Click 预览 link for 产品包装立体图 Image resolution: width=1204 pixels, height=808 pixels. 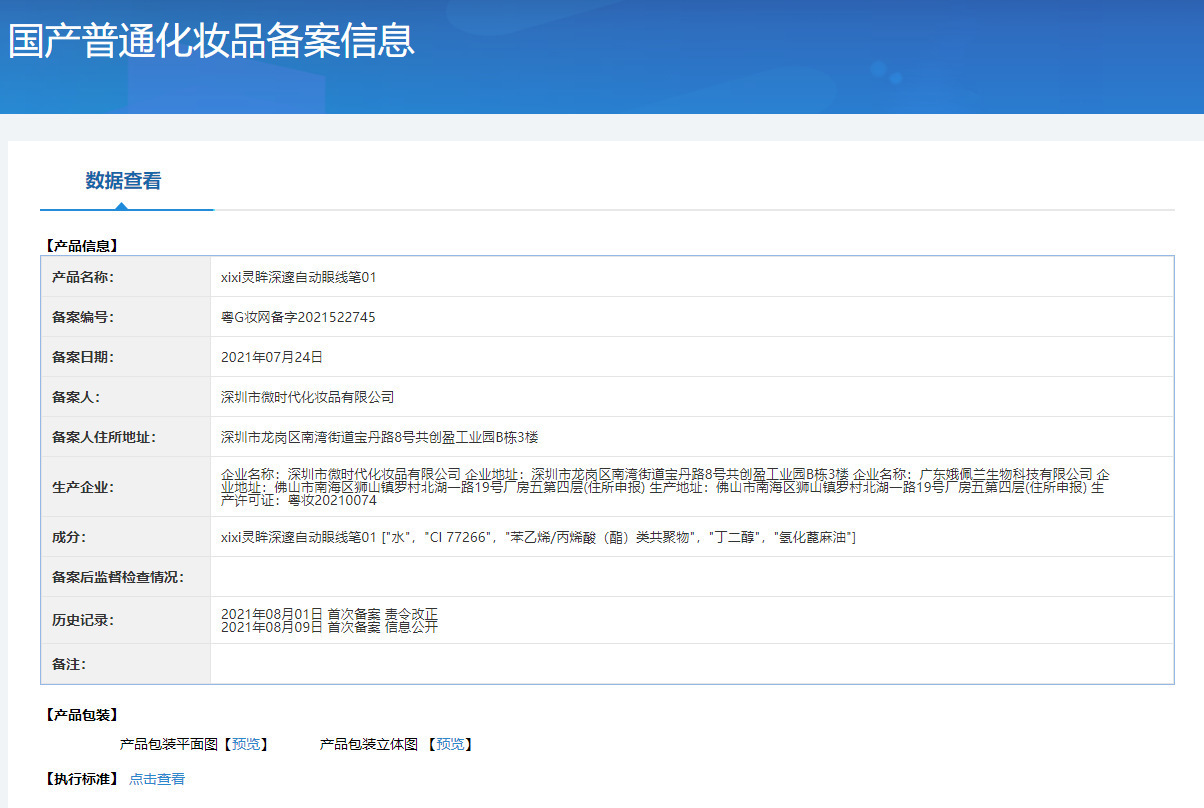click(449, 744)
